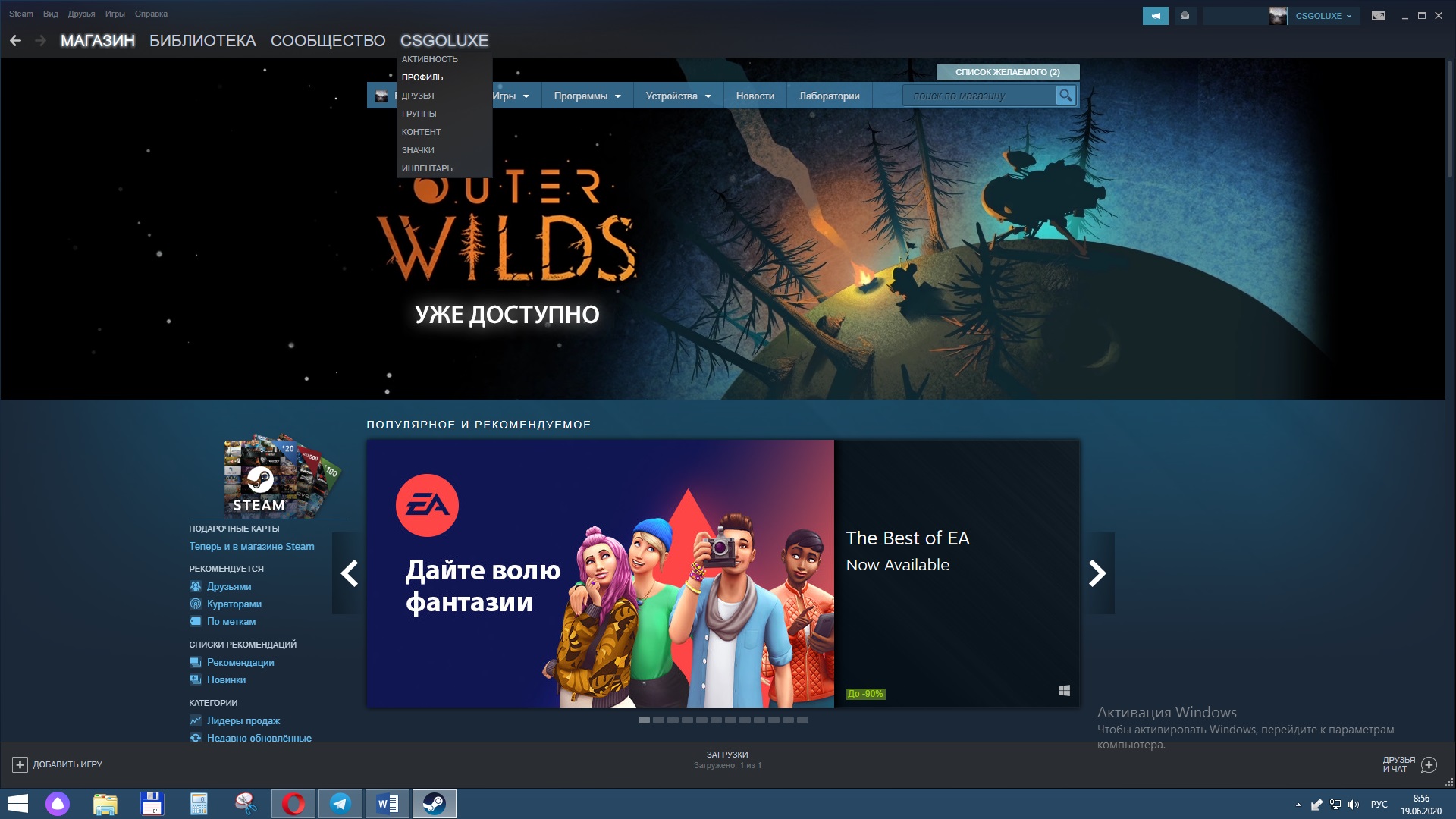Image resolution: width=1456 pixels, height=819 pixels.
Task: Open Telegram from taskbar
Action: point(340,804)
